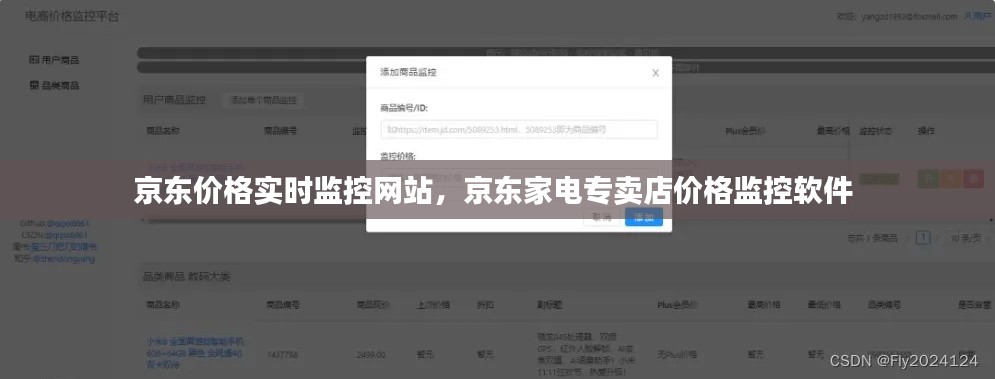Go to previous page with left chevron
Screen dimensions: 995x379
pyautogui.click(x=908, y=238)
